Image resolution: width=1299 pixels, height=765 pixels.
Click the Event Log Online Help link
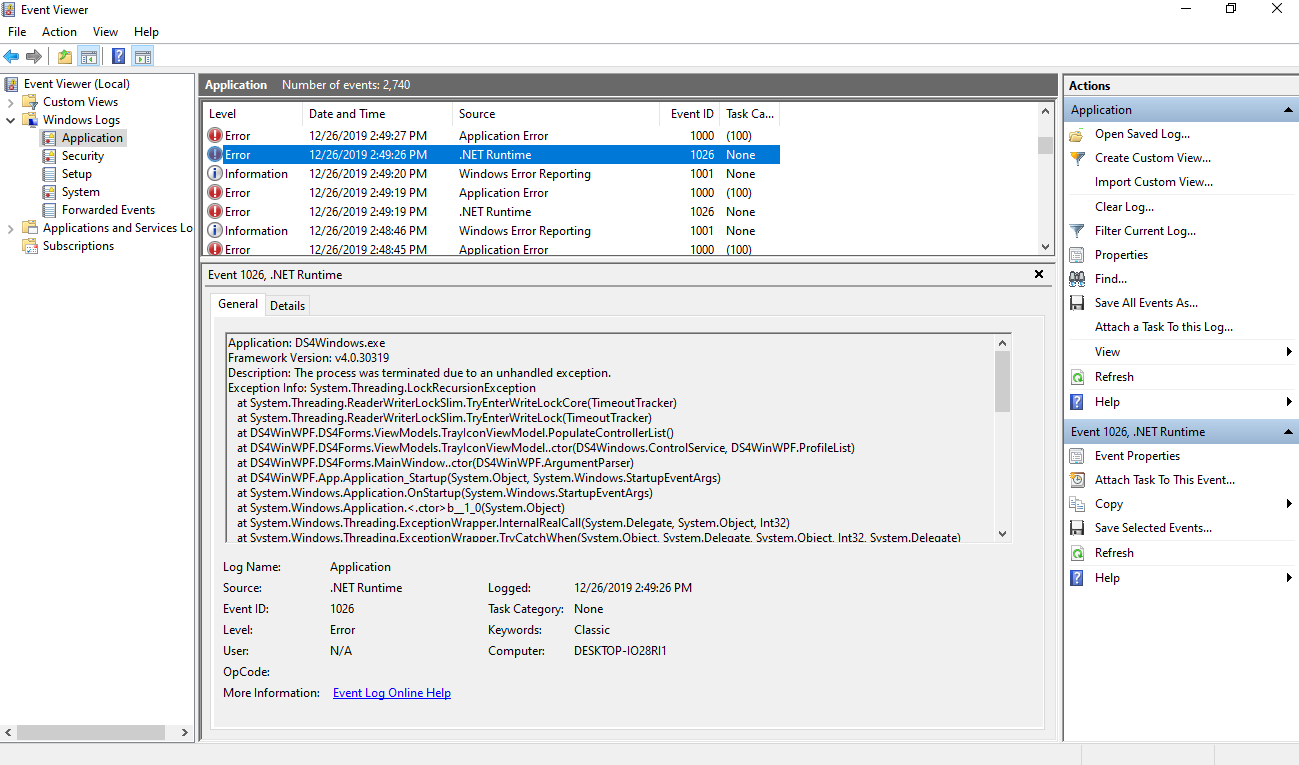click(x=391, y=692)
